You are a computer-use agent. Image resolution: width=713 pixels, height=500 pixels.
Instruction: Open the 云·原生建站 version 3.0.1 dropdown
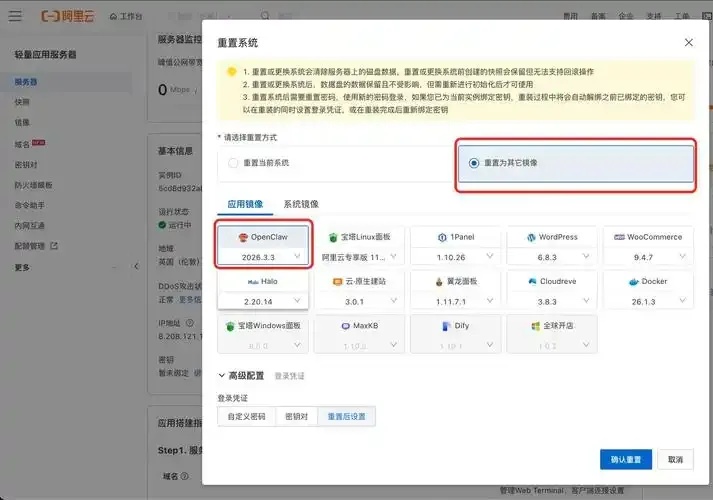(359, 302)
